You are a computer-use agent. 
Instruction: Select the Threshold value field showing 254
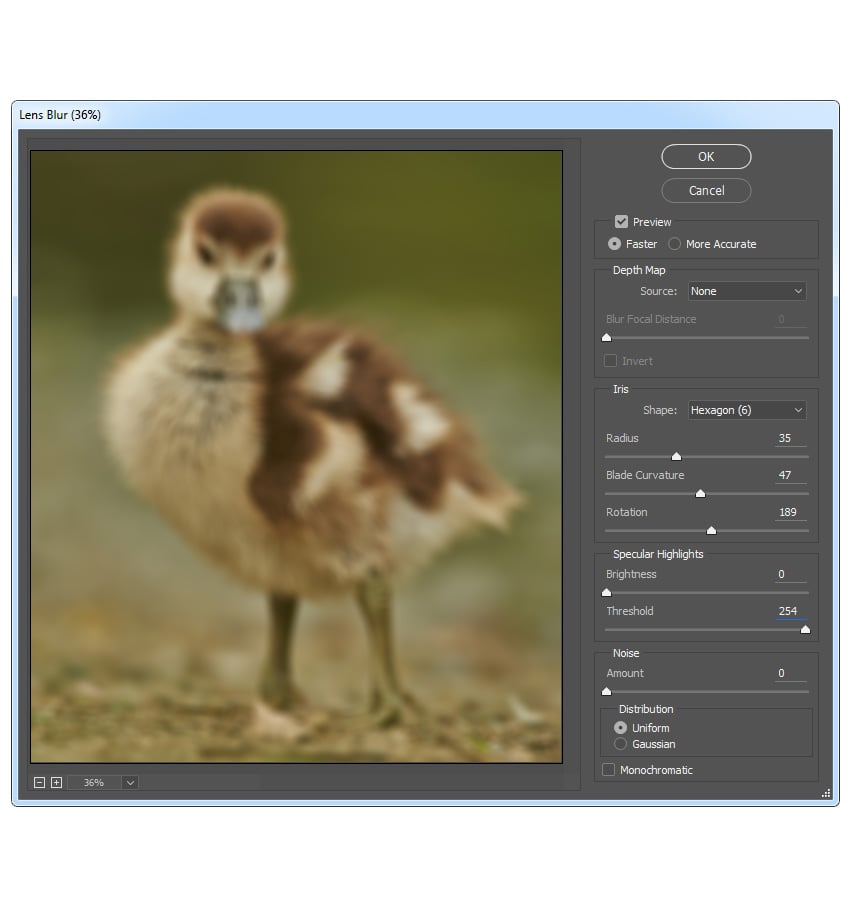[787, 611]
